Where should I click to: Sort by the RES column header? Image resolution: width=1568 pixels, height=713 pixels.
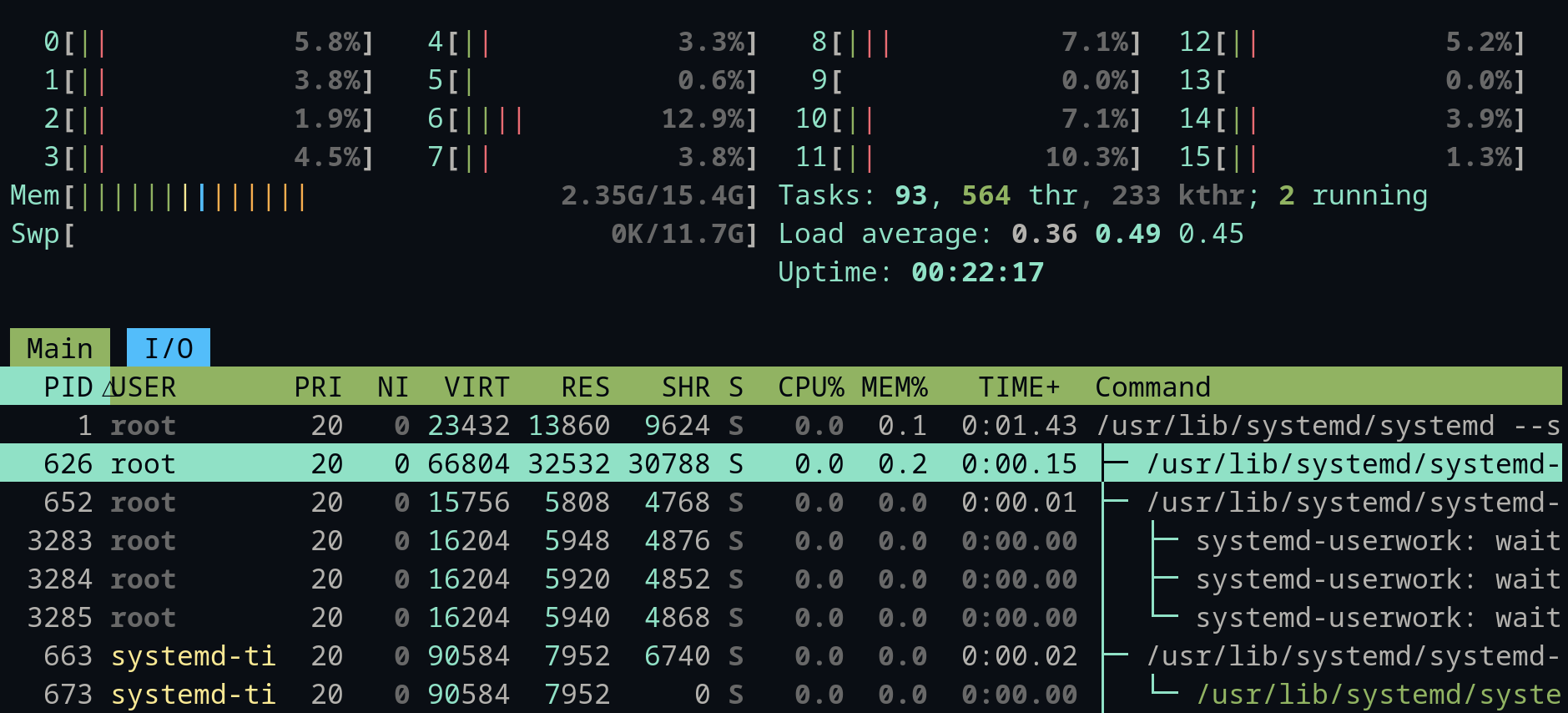(x=585, y=387)
